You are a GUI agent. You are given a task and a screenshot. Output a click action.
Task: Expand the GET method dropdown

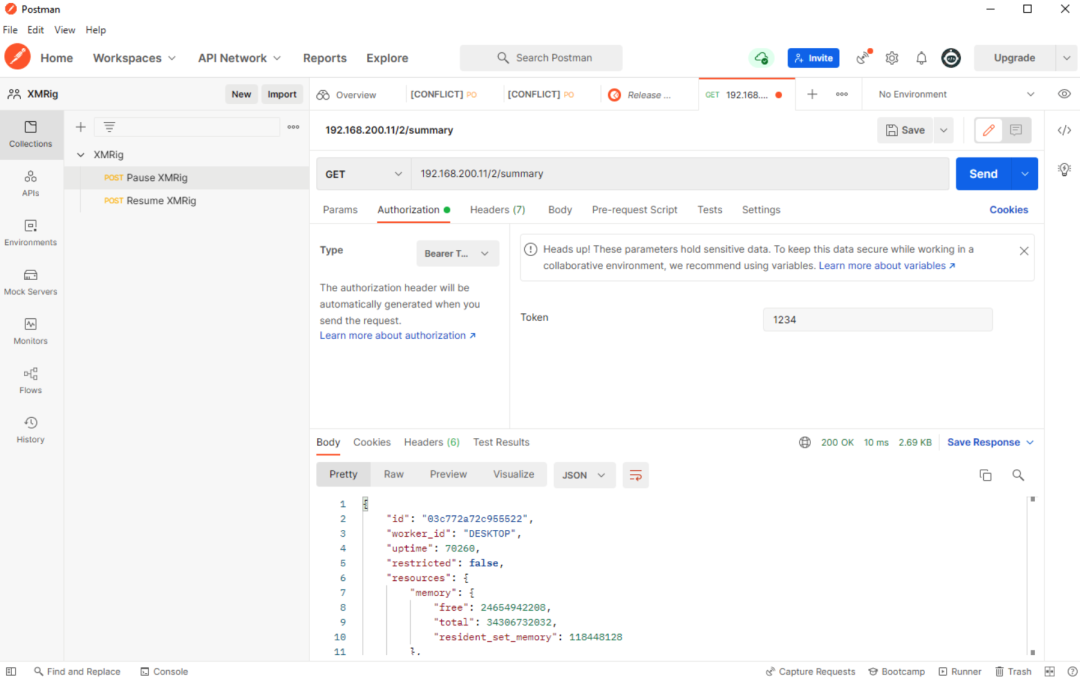coord(363,174)
